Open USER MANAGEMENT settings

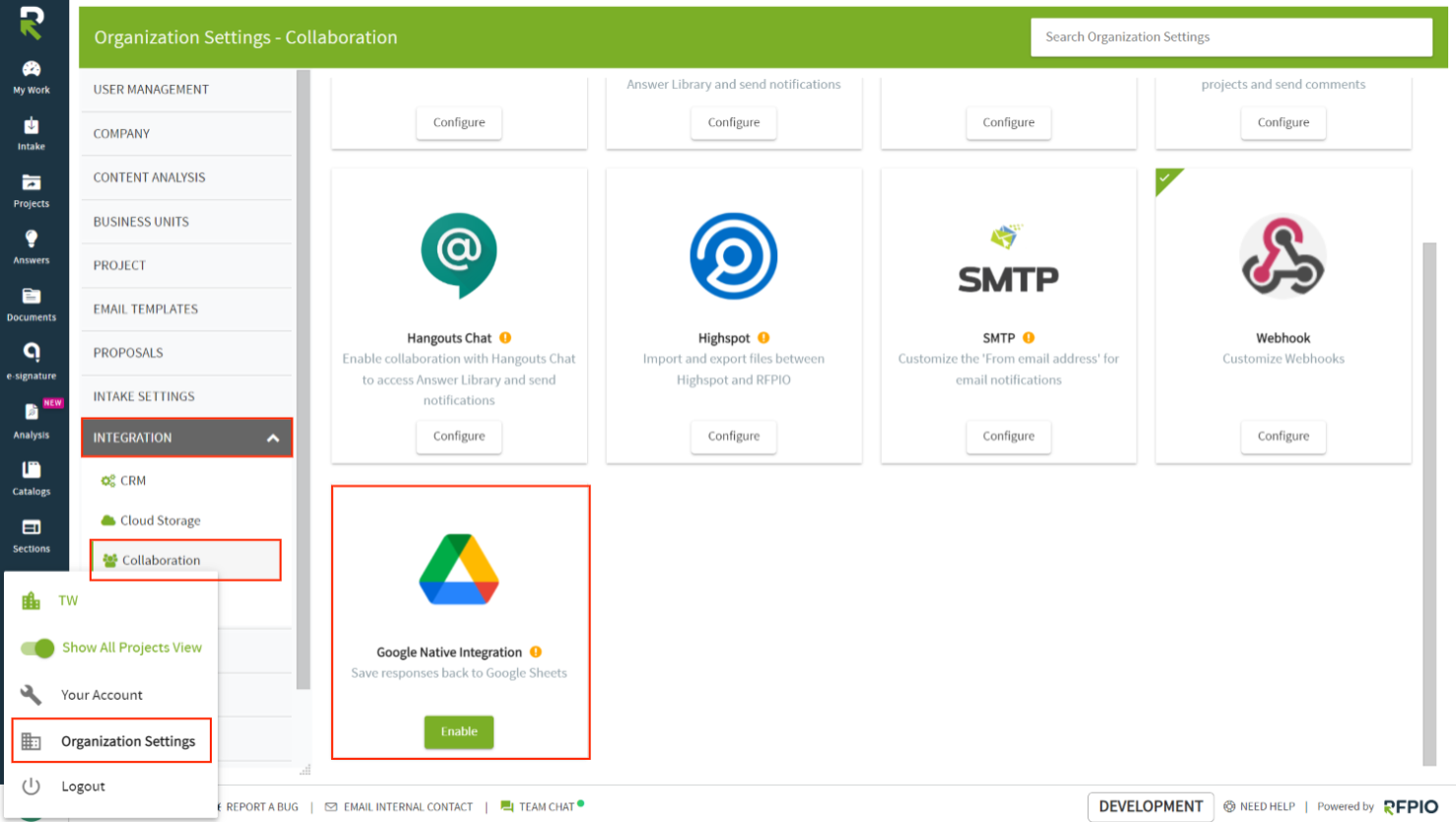point(186,90)
